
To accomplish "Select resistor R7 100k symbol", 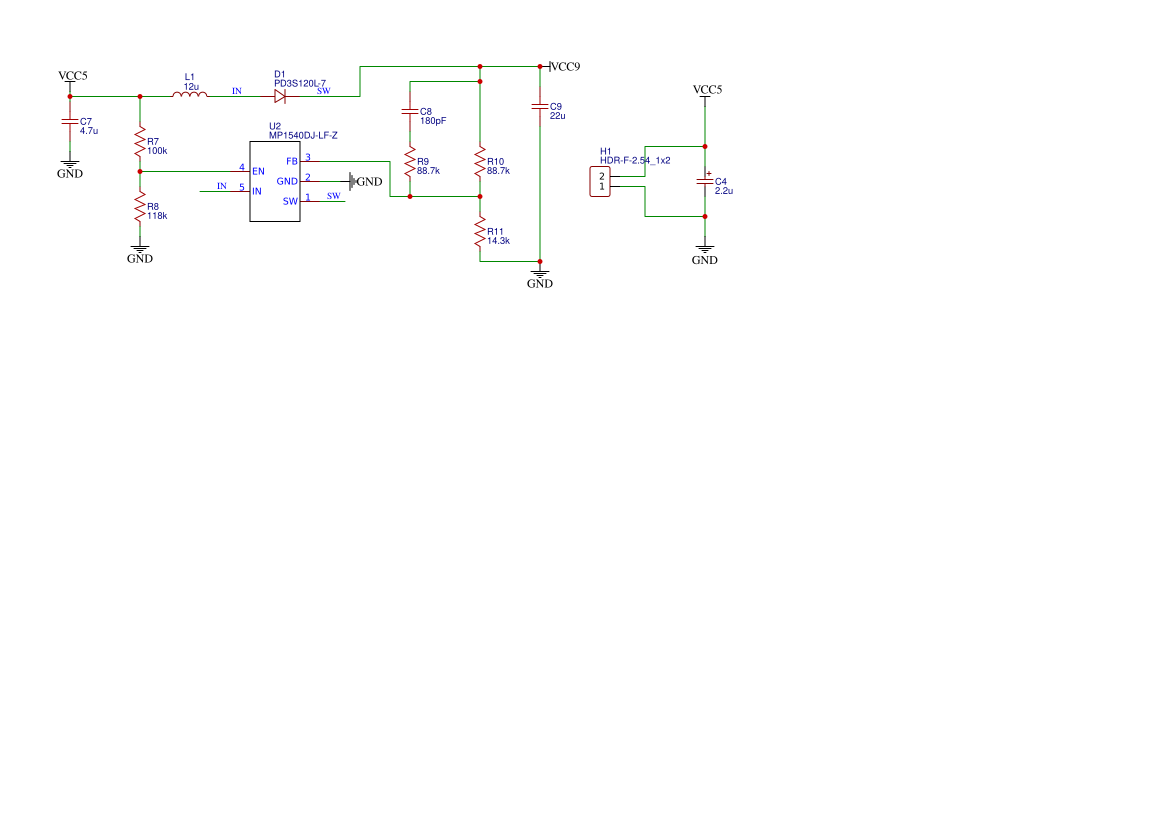I will coord(140,142).
